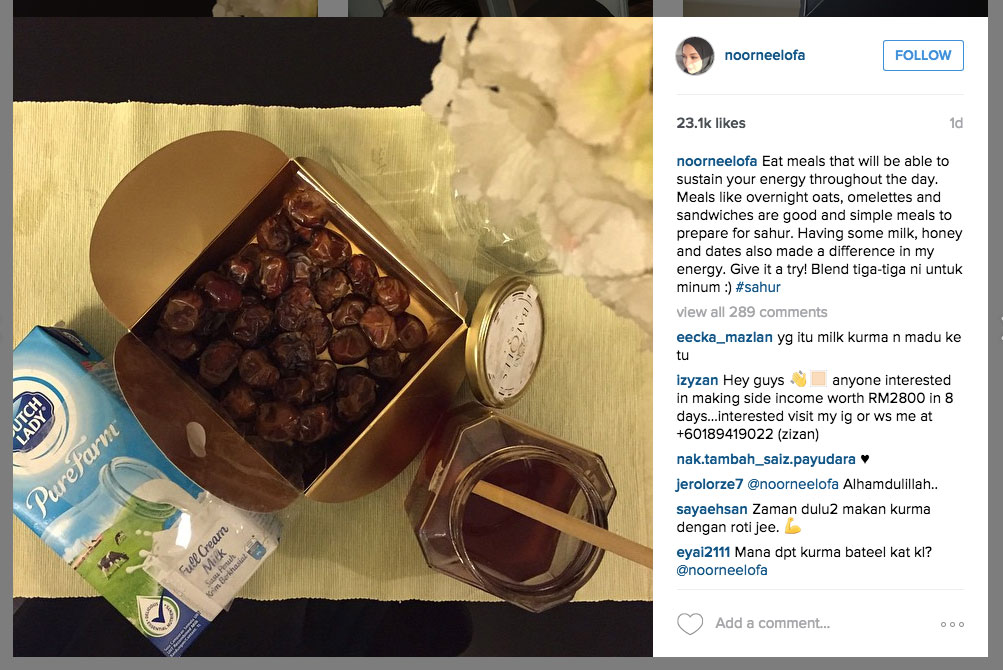Open the #sahur hashtag link
This screenshot has width=1003, height=670.
(758, 287)
